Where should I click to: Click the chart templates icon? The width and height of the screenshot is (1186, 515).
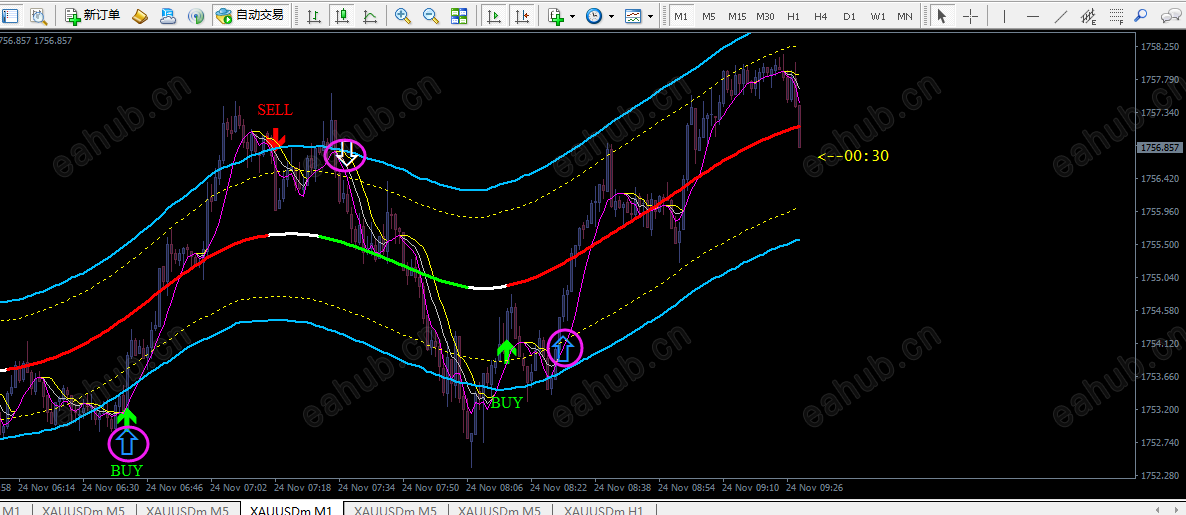(632, 15)
